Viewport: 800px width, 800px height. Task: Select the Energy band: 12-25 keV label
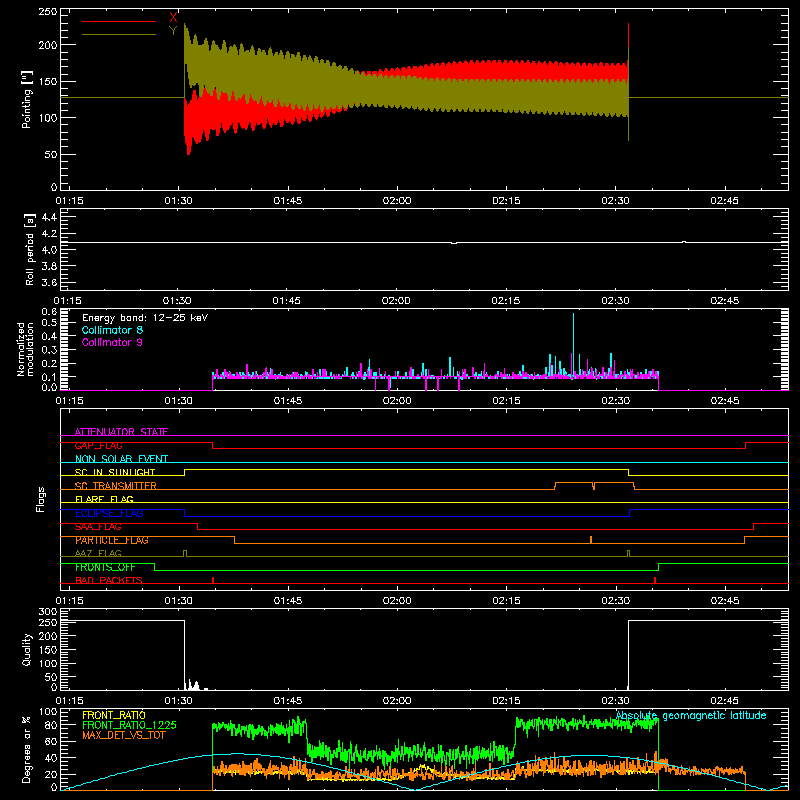tap(145, 318)
